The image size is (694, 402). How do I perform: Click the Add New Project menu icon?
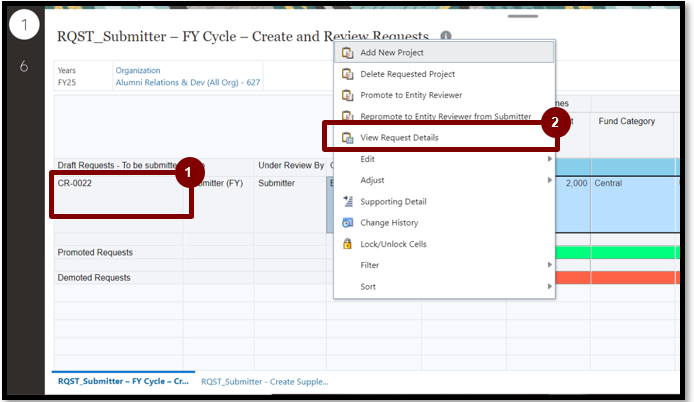[x=347, y=53]
